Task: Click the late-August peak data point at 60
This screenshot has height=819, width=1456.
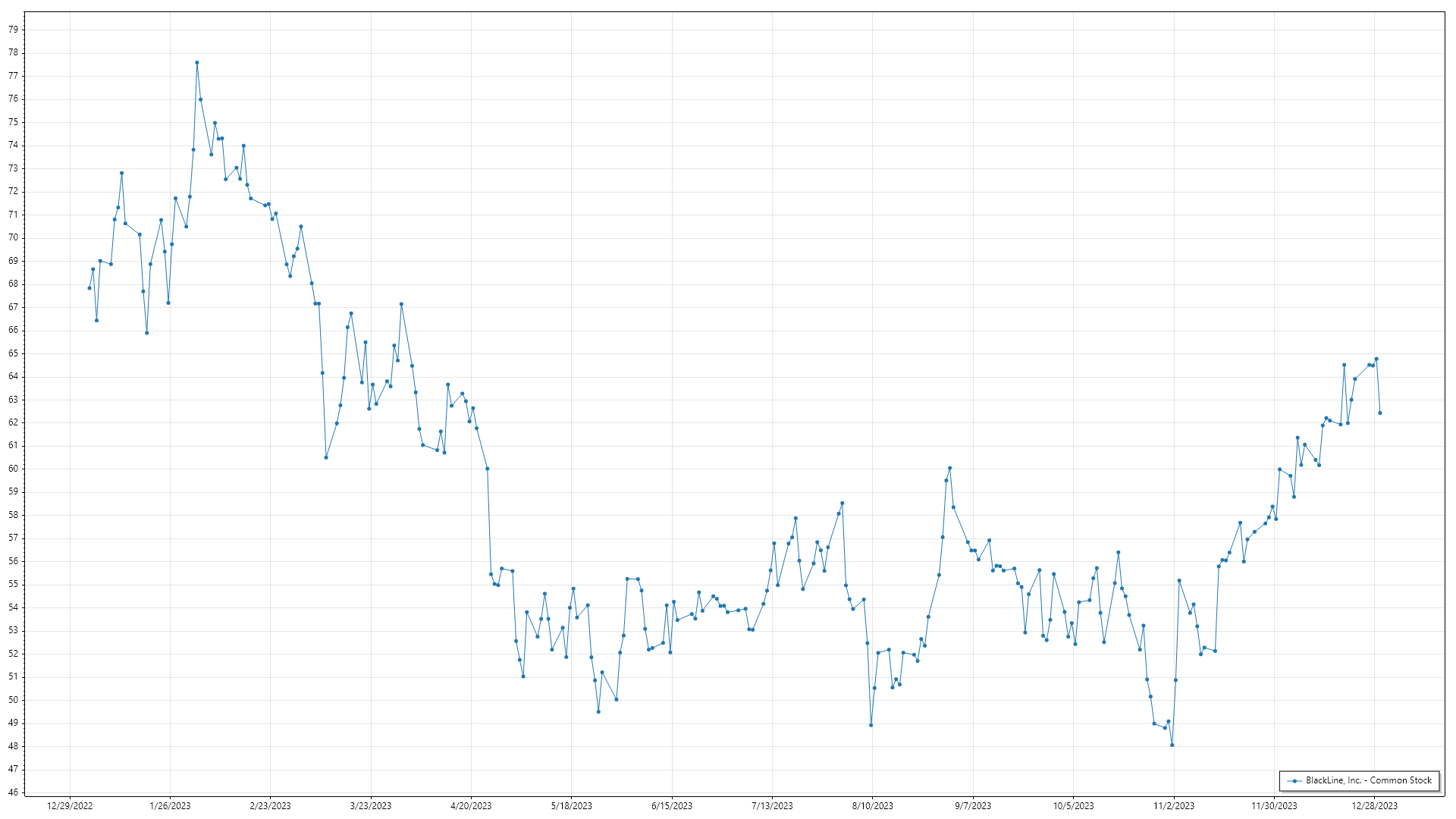Action: point(949,469)
